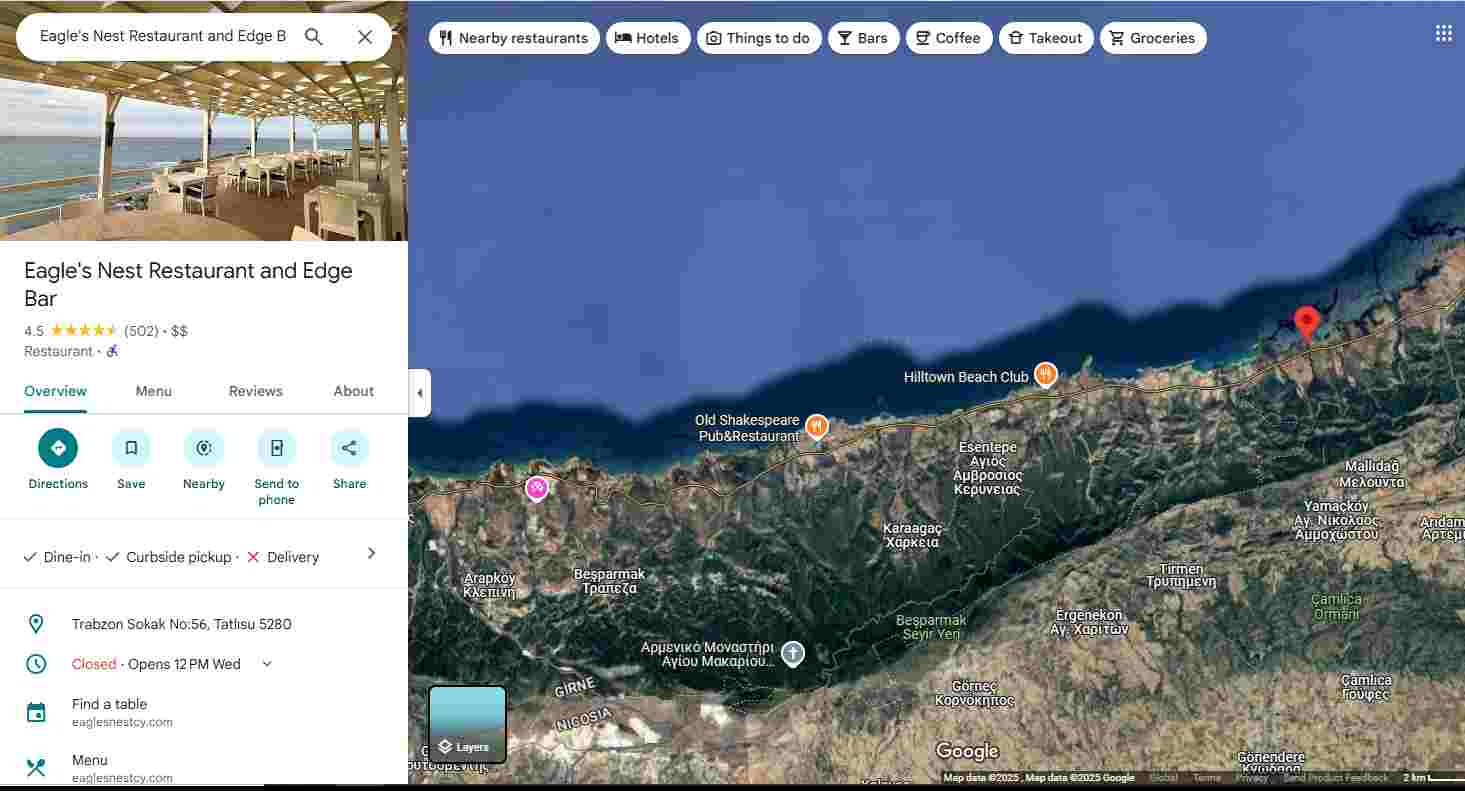Clear the search box with X
Image resolution: width=1465 pixels, height=791 pixels.
pyautogui.click(x=365, y=37)
